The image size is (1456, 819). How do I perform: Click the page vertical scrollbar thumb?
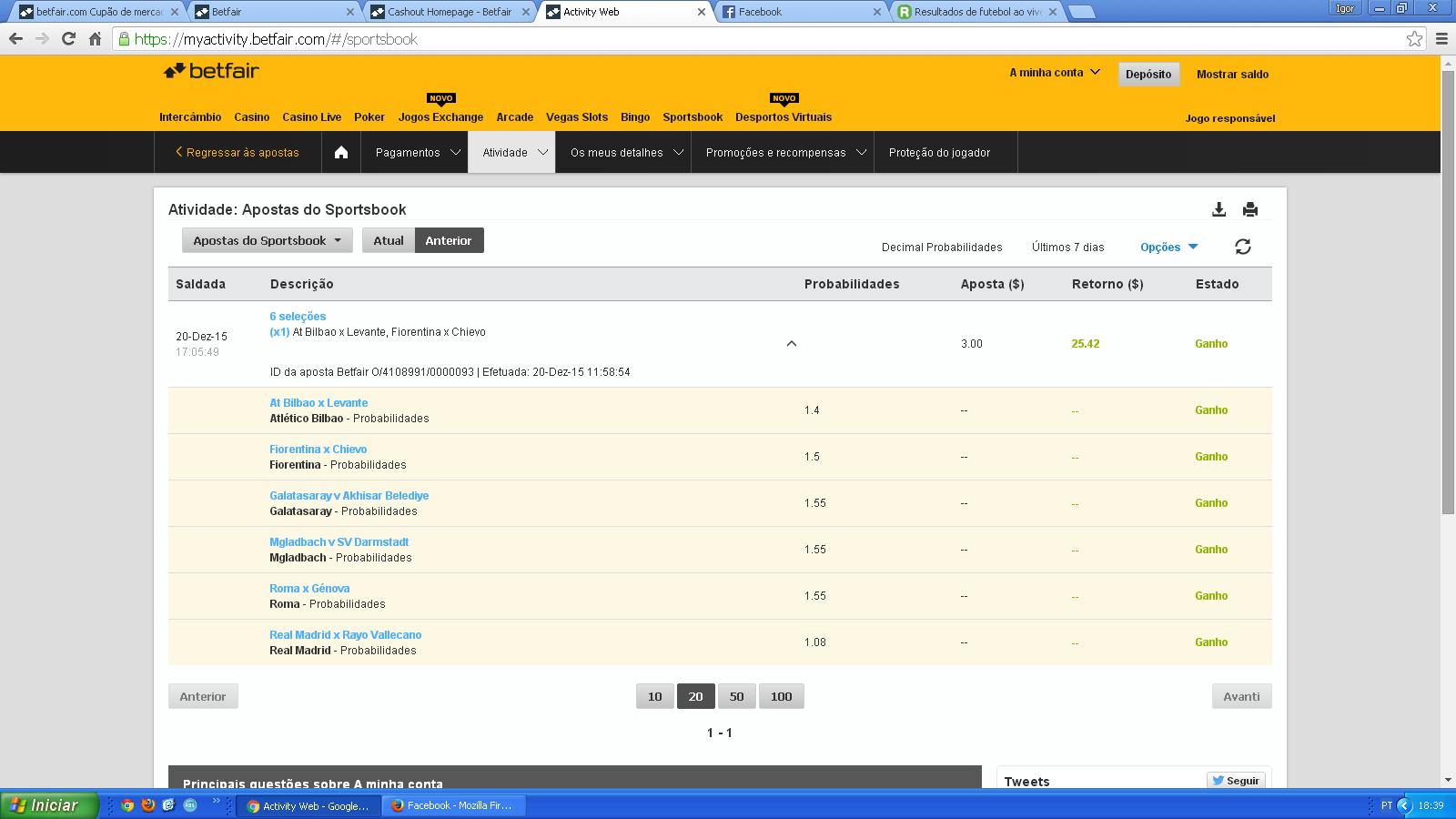point(1448,291)
